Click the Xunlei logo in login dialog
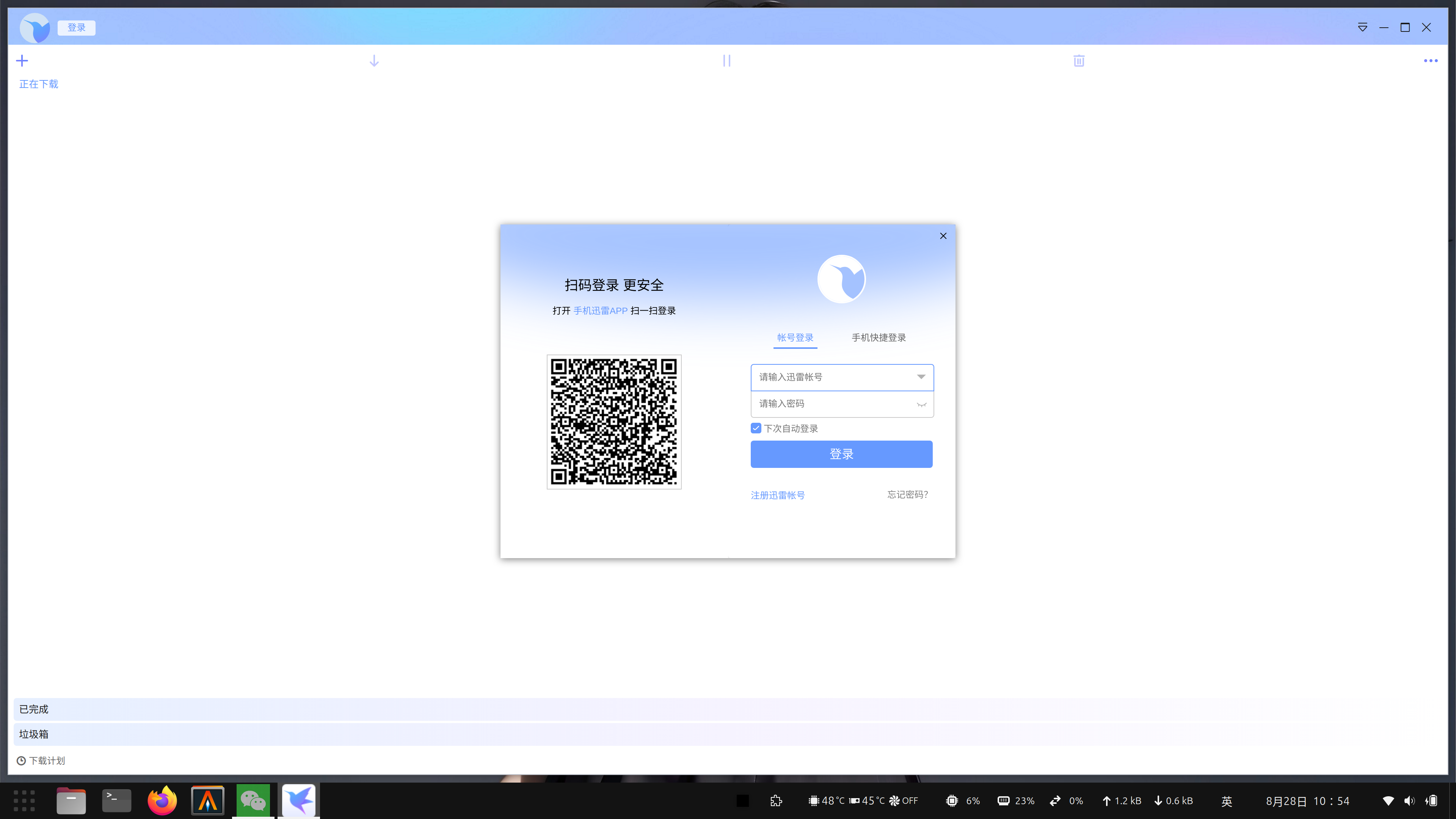This screenshot has height=819, width=1456. tap(842, 279)
